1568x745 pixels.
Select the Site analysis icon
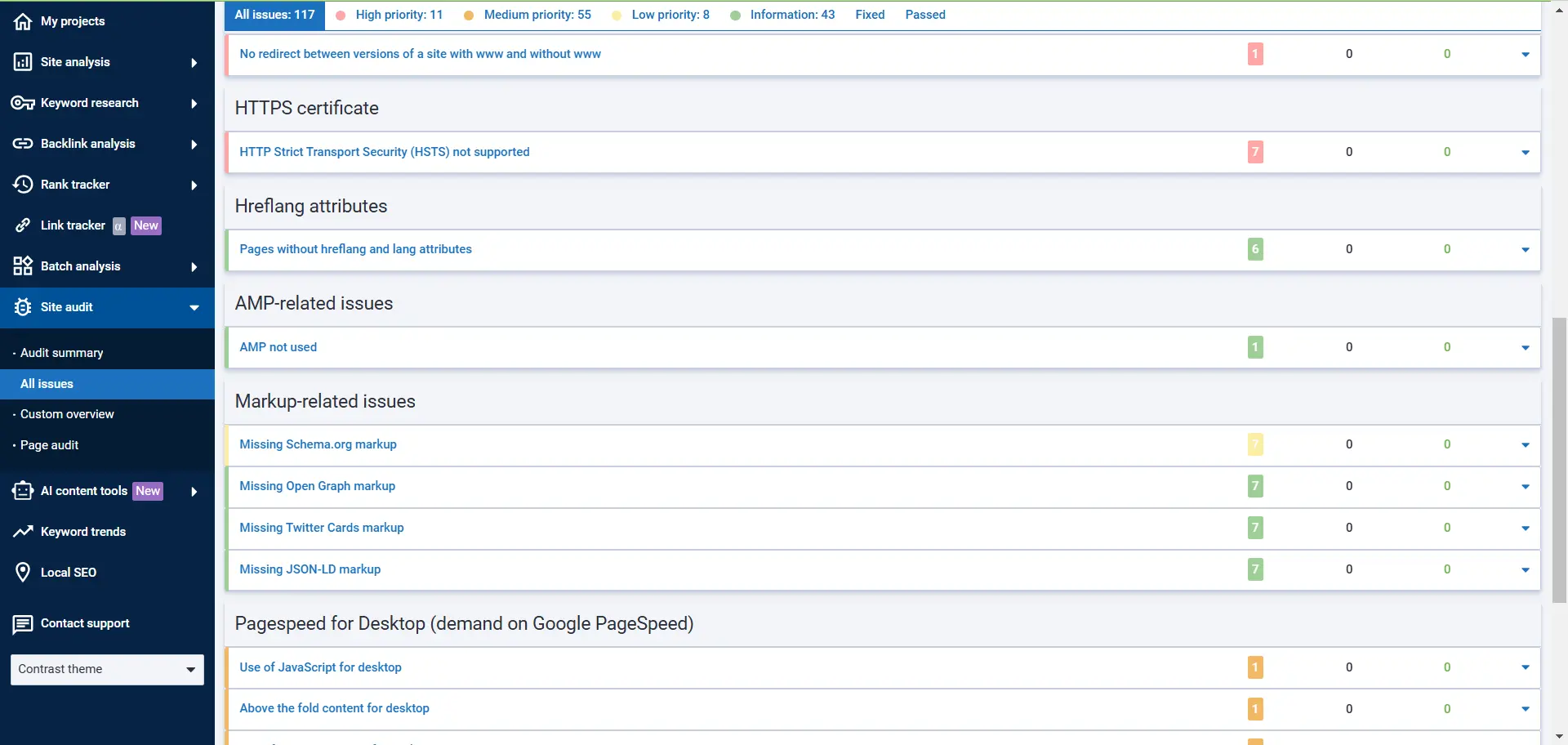click(22, 61)
